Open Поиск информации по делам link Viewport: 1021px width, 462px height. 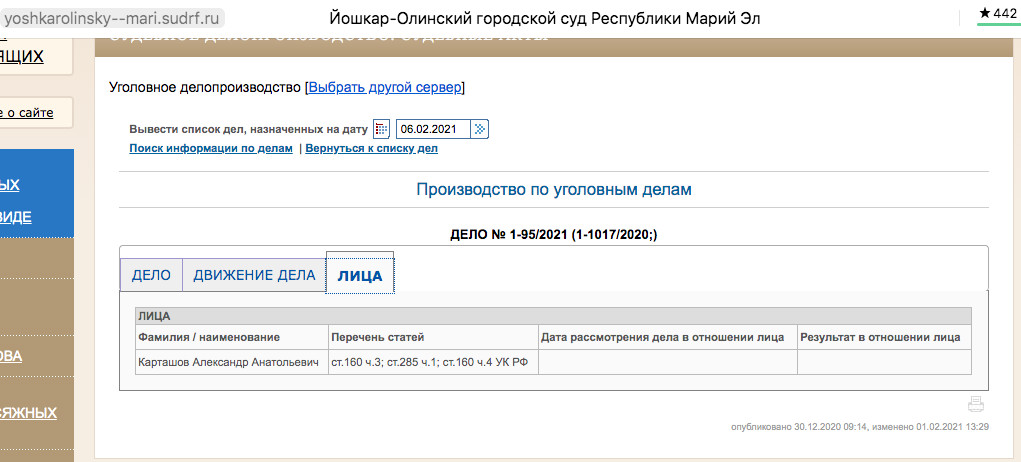(x=211, y=148)
